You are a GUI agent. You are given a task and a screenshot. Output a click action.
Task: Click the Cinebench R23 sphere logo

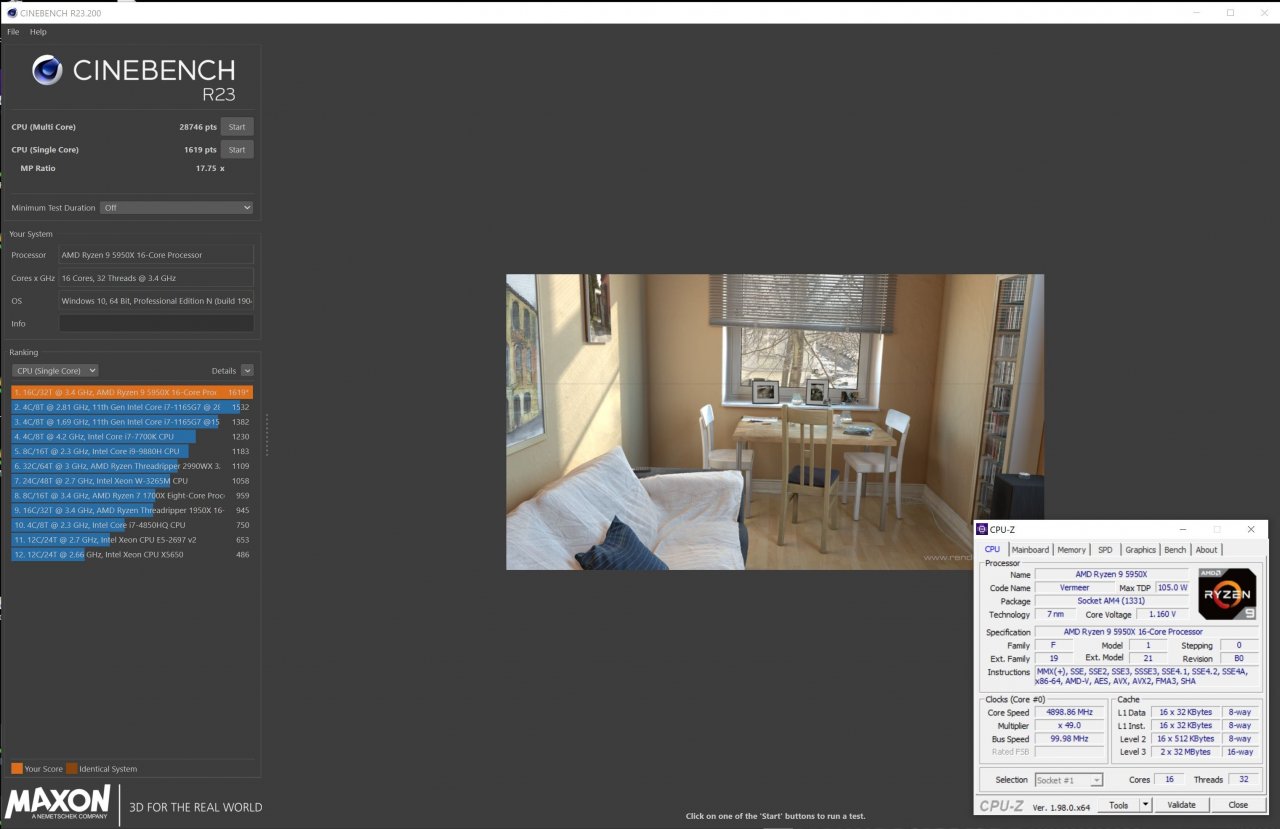pos(47,70)
